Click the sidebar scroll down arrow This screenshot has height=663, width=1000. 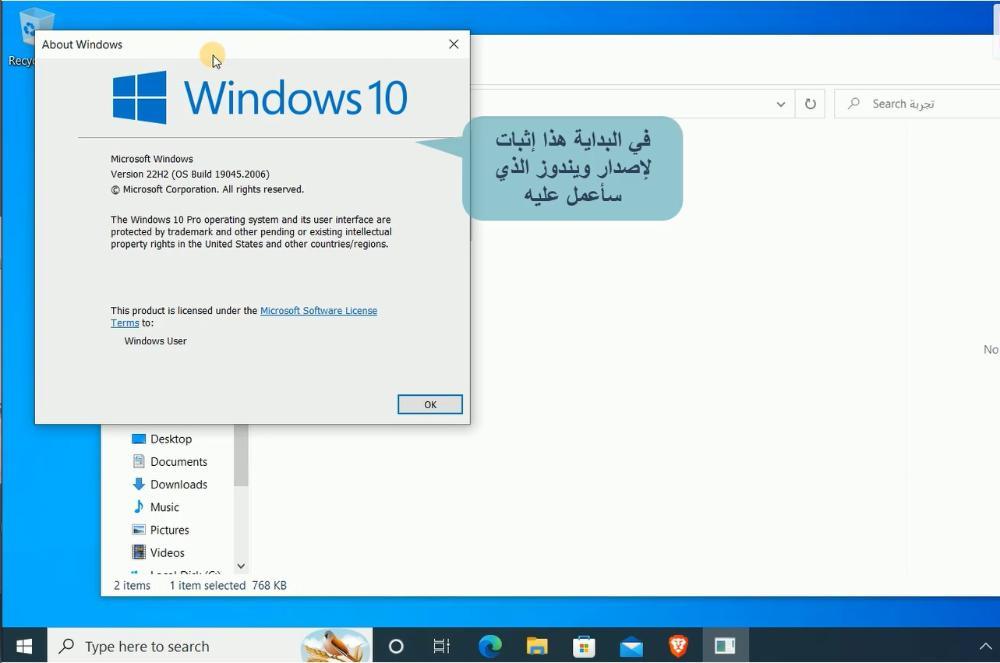tap(241, 565)
